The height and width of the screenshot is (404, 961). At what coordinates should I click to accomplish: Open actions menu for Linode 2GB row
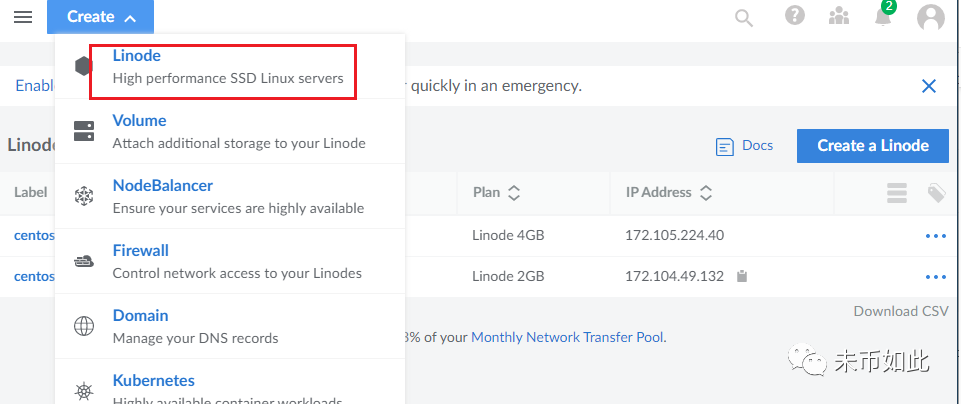[936, 277]
